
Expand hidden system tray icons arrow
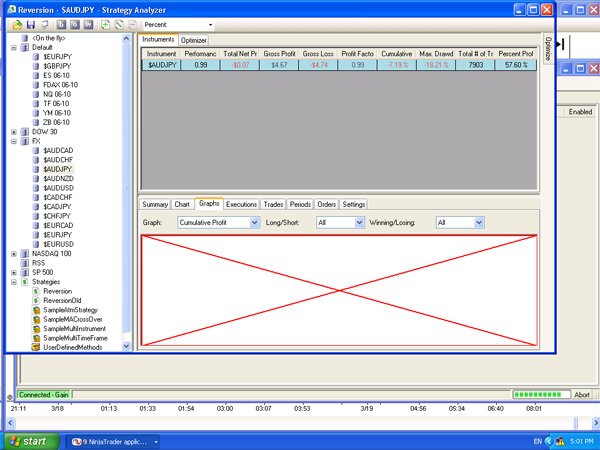tap(549, 442)
